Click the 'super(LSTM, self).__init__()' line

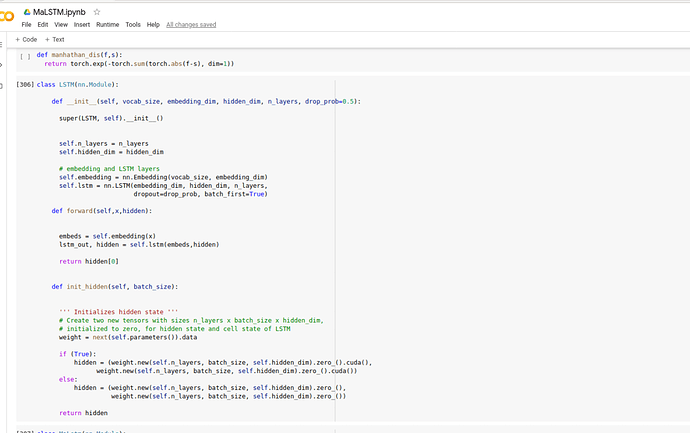111,118
